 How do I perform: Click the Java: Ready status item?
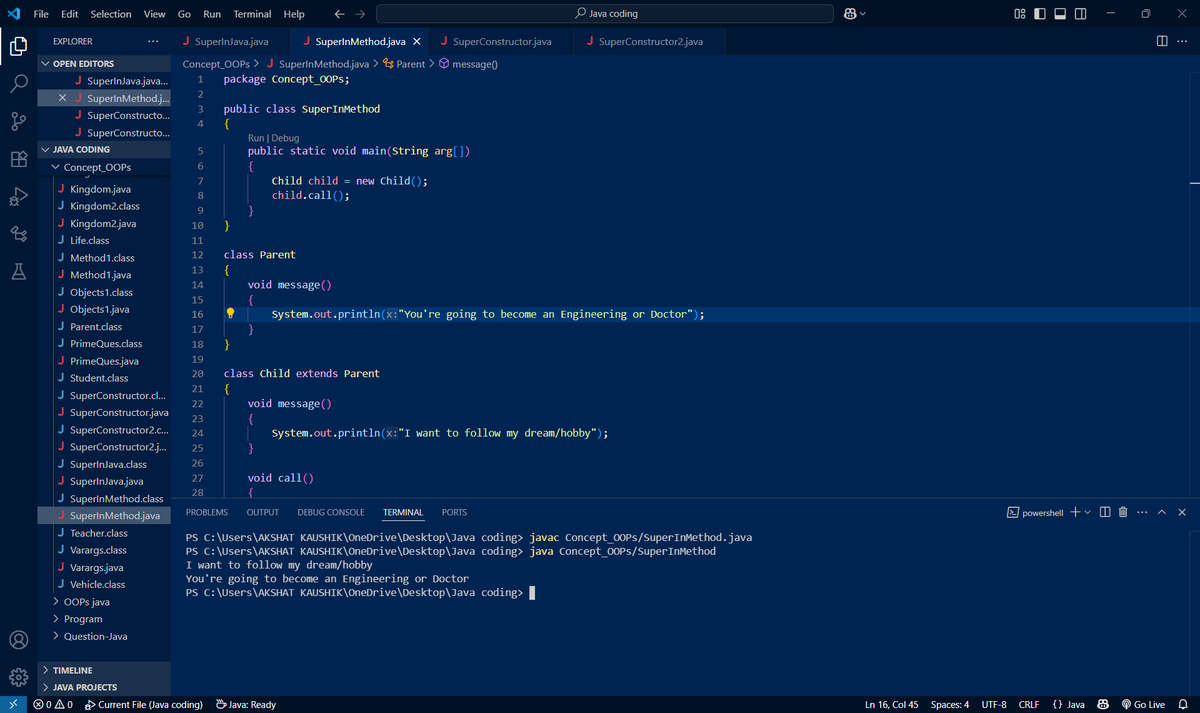[x=245, y=705]
